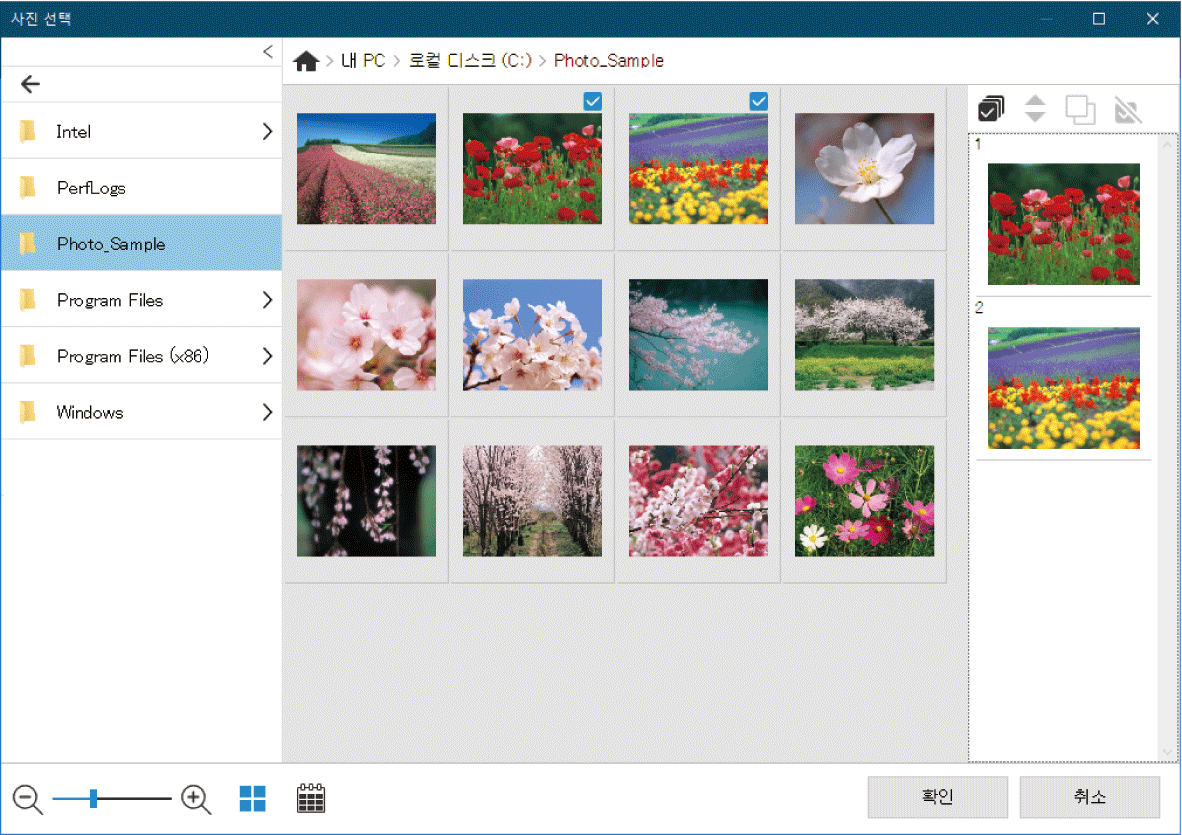Switch to calendar view

coord(311,798)
